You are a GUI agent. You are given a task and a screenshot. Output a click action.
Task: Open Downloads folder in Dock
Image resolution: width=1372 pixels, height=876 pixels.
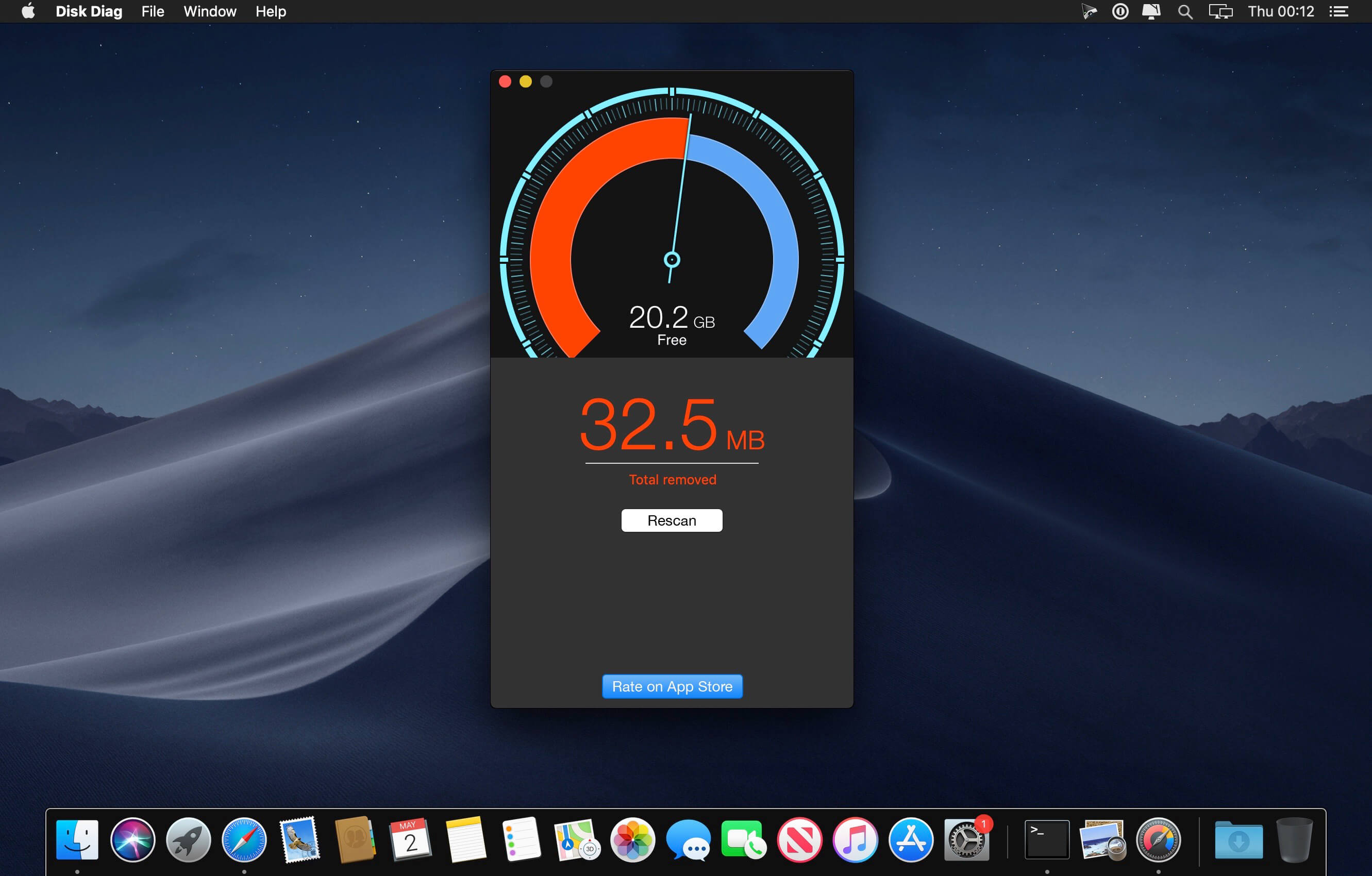pyautogui.click(x=1238, y=839)
